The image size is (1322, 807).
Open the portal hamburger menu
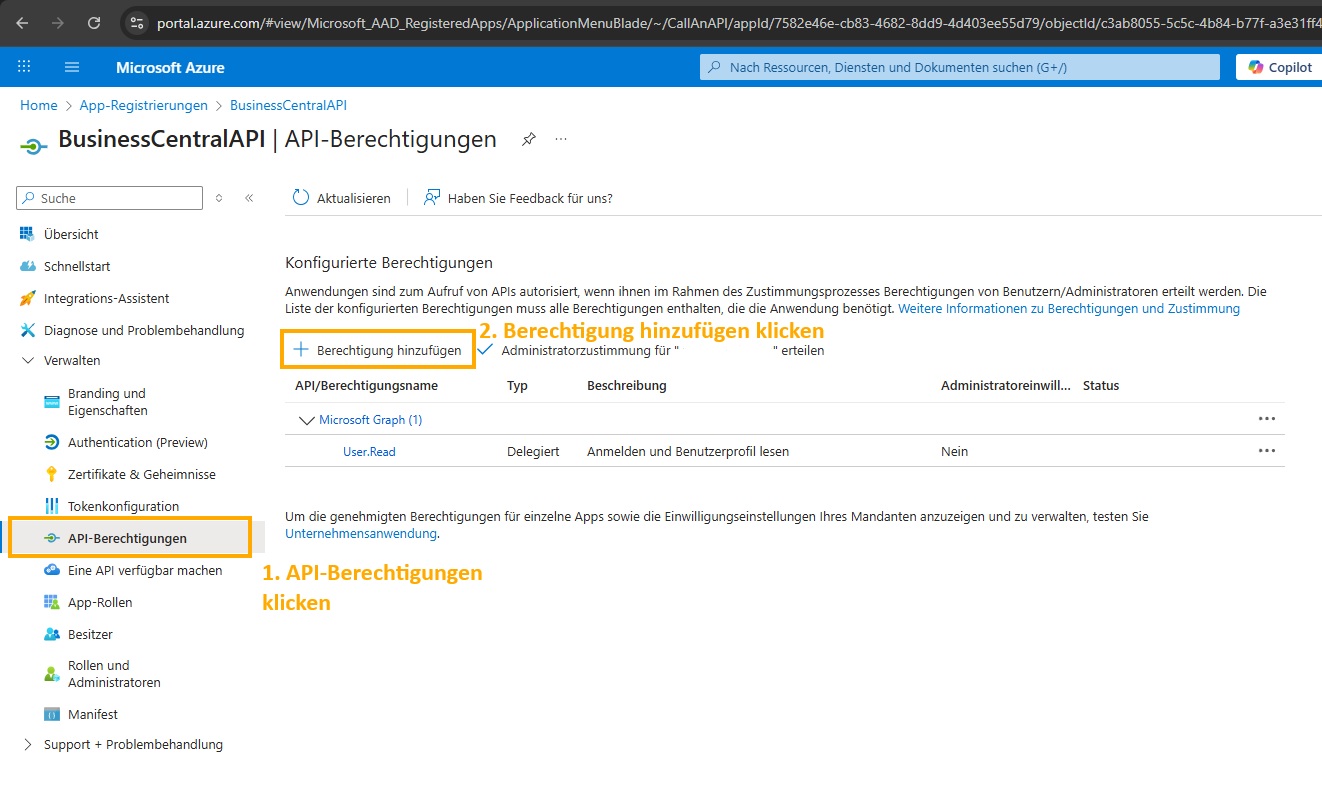tap(72, 67)
